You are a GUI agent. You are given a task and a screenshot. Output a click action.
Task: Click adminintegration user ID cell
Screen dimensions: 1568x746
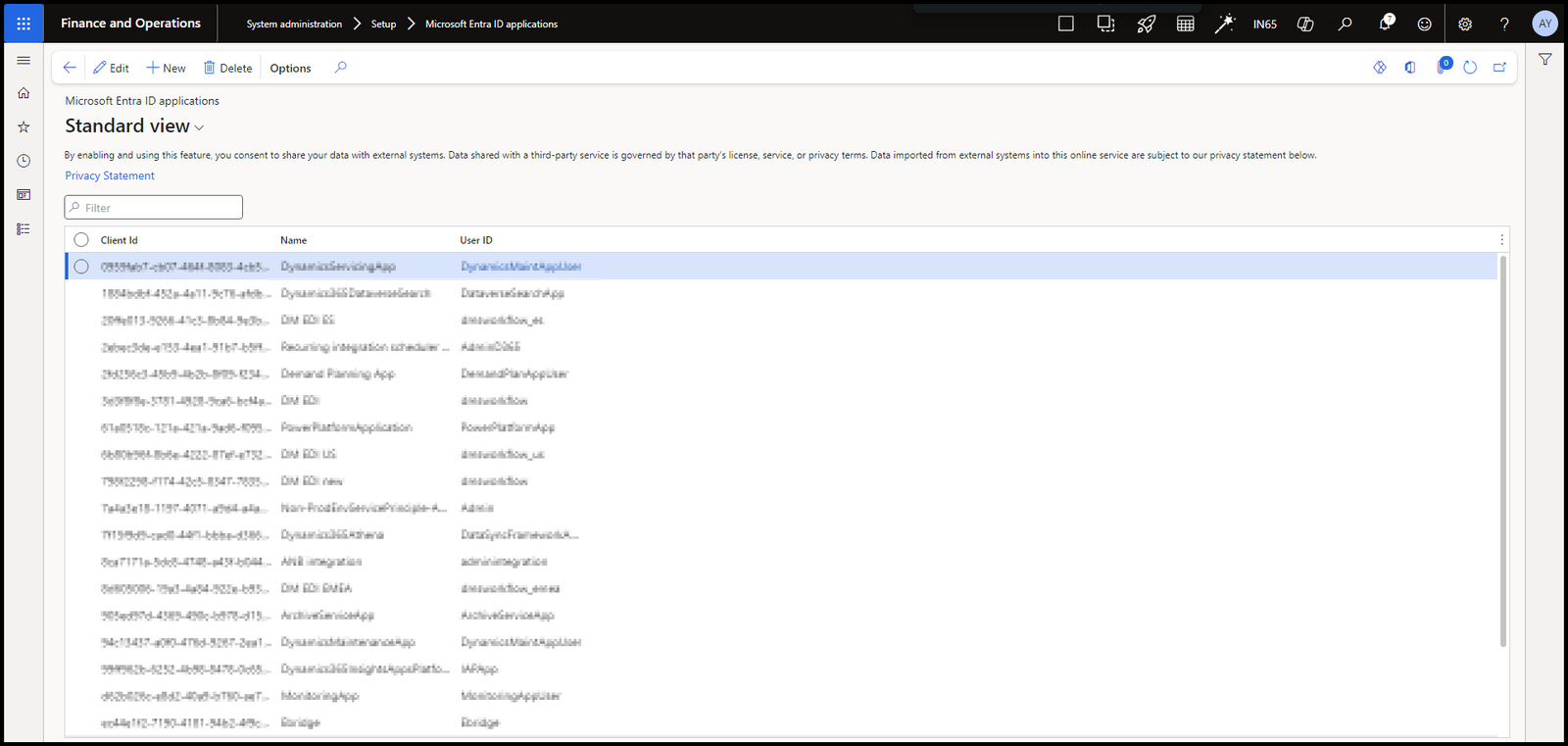click(x=504, y=562)
